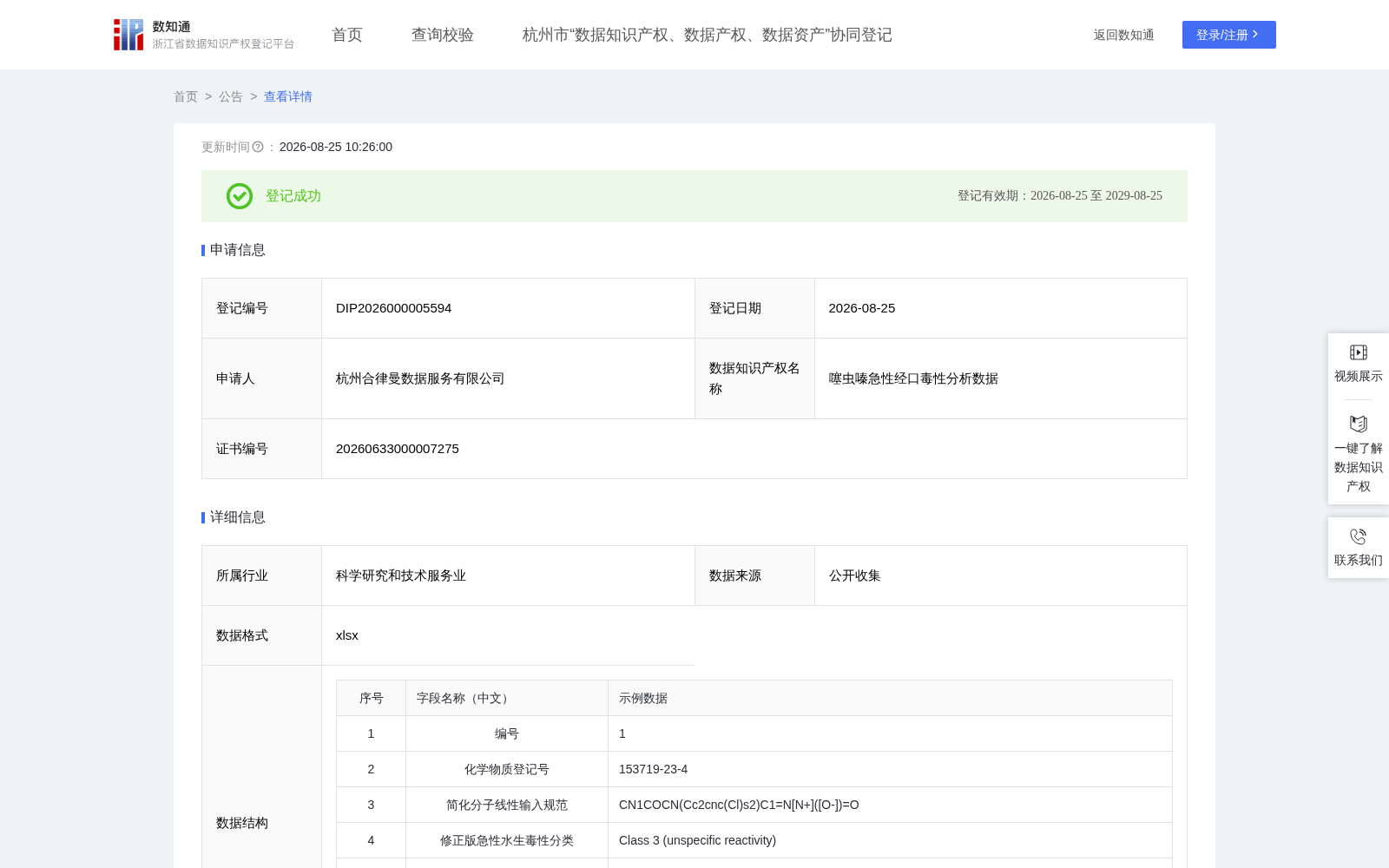Click the 数据知识产权名称 label cell
The image size is (1389, 868).
(754, 378)
